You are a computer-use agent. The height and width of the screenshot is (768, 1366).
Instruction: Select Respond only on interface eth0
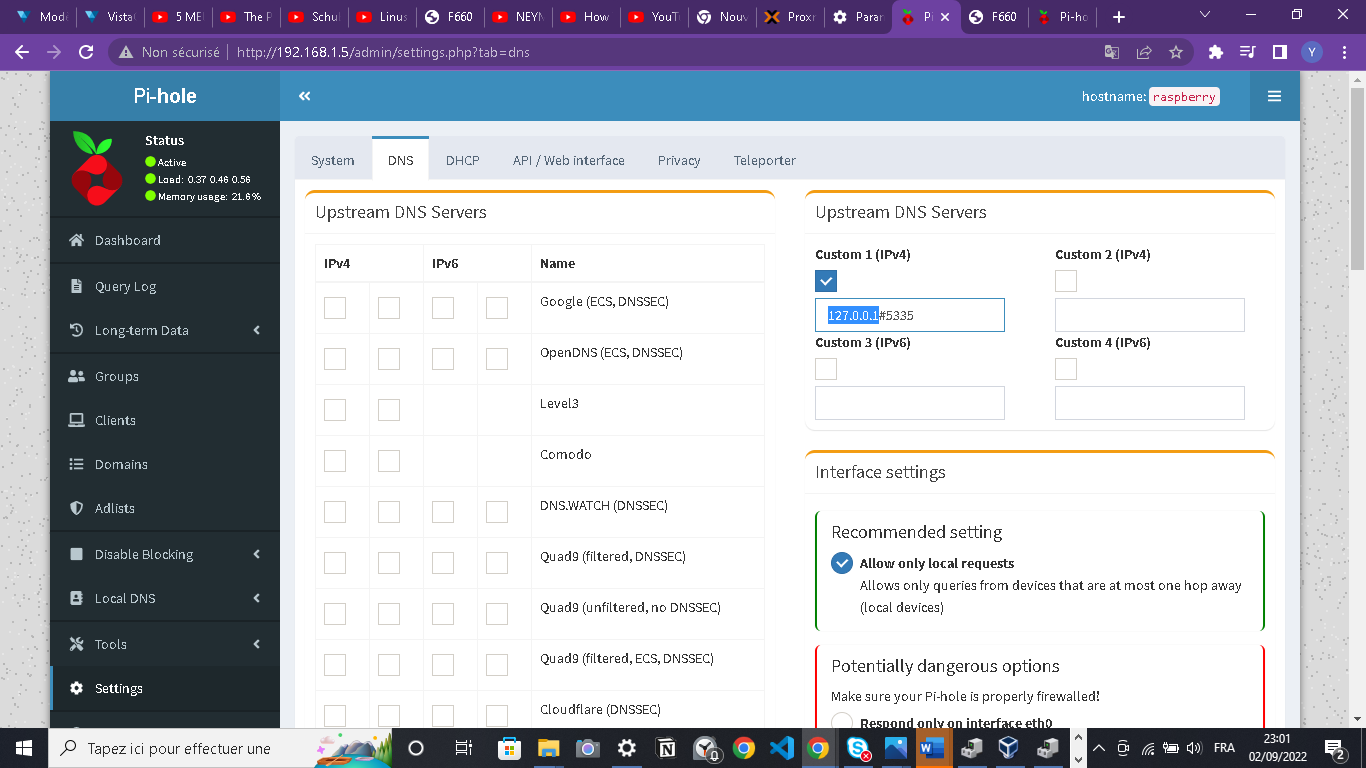842,722
